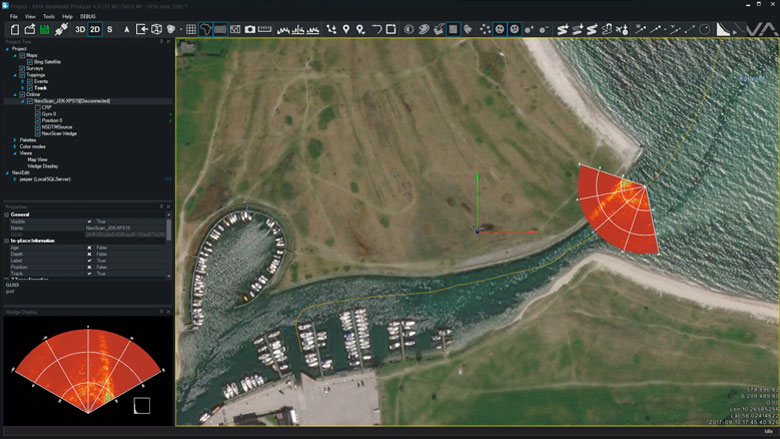Click the camera snapshot icon
Viewport: 780px width, 439px height.
click(250, 29)
